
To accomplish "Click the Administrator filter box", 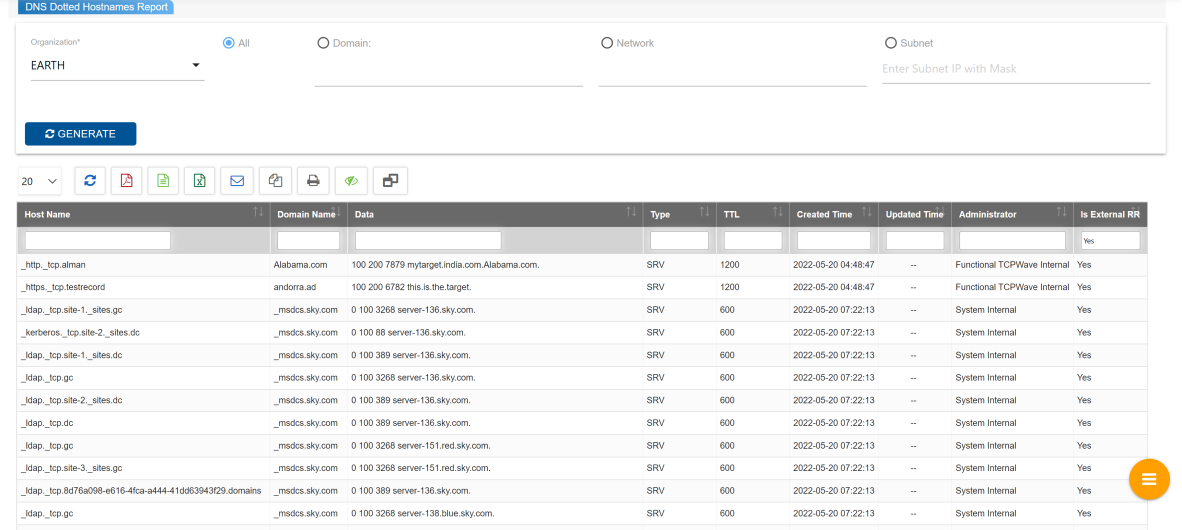I will click(1012, 240).
